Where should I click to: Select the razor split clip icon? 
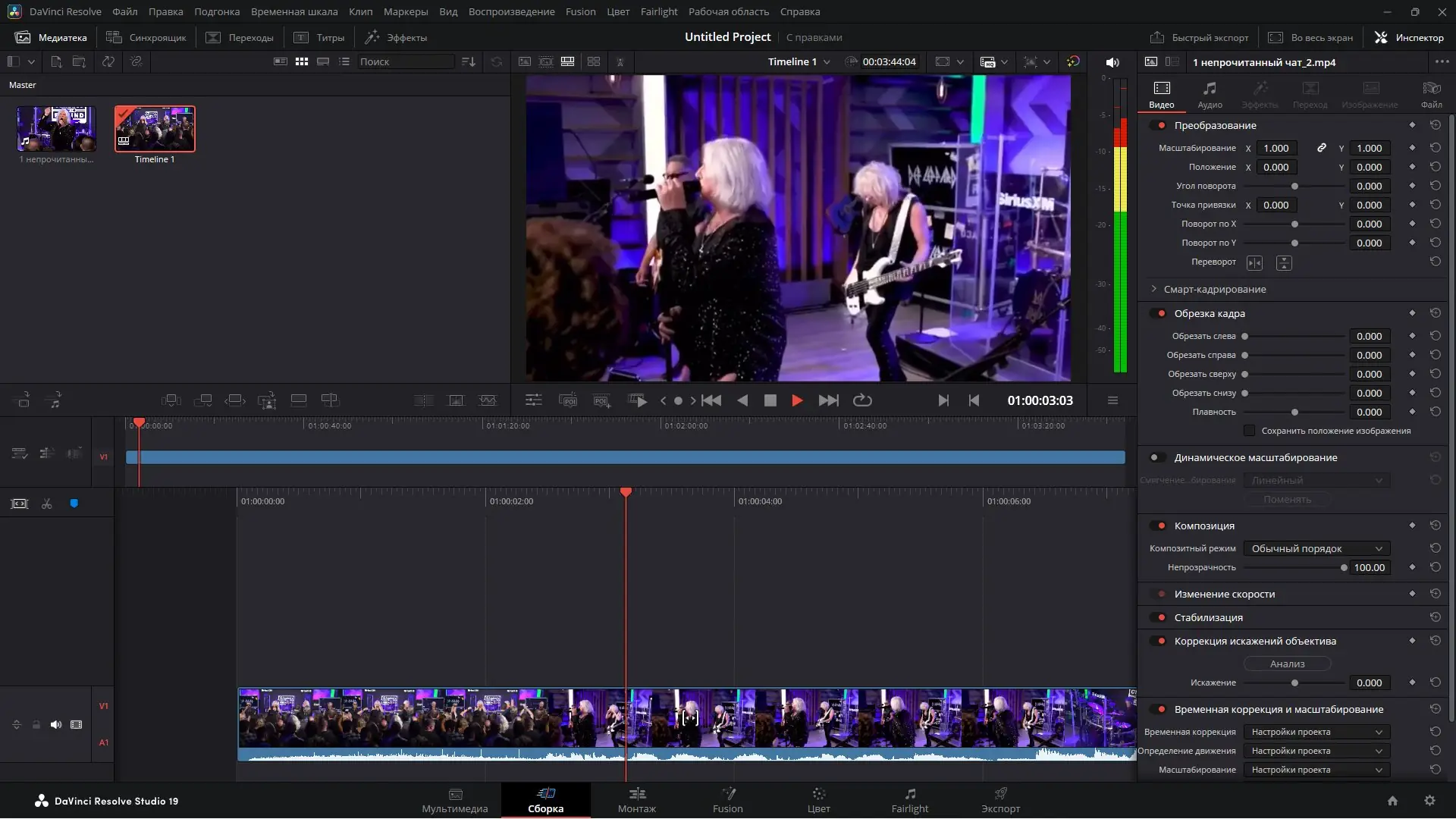[47, 504]
